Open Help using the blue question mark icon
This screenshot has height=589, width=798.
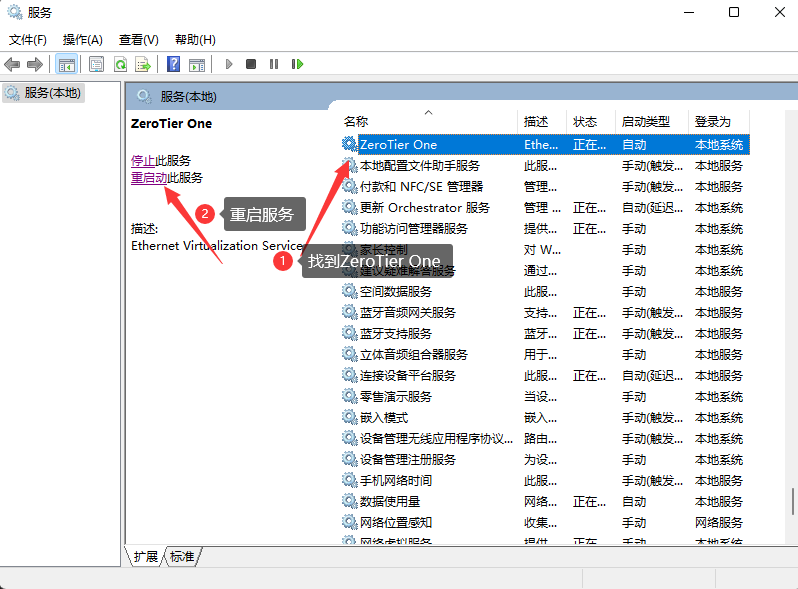174,64
